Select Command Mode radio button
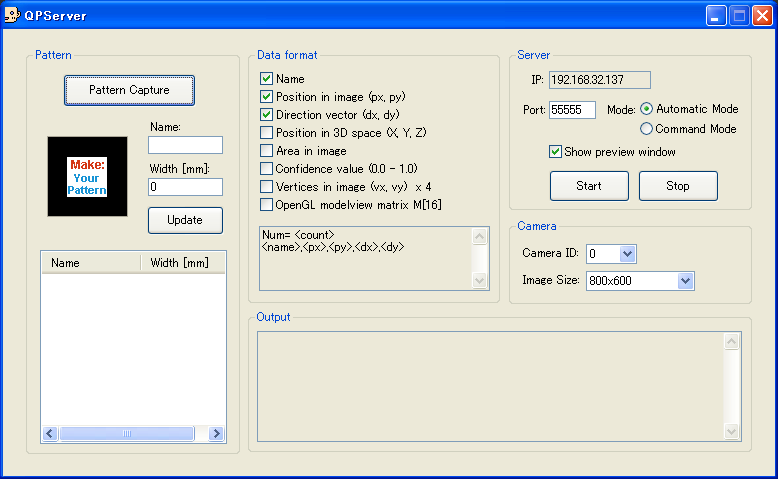 tap(646, 129)
